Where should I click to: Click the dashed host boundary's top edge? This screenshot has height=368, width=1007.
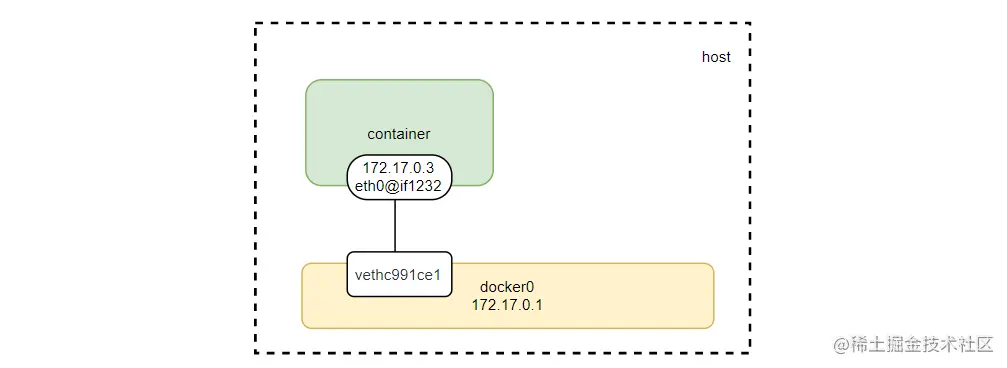coord(502,23)
